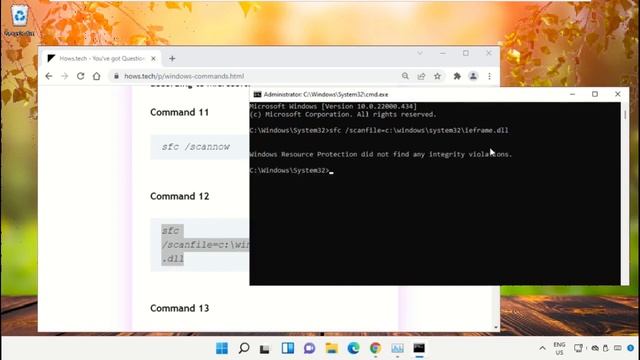
Task: Close the Chrome window
Action: click(489, 53)
